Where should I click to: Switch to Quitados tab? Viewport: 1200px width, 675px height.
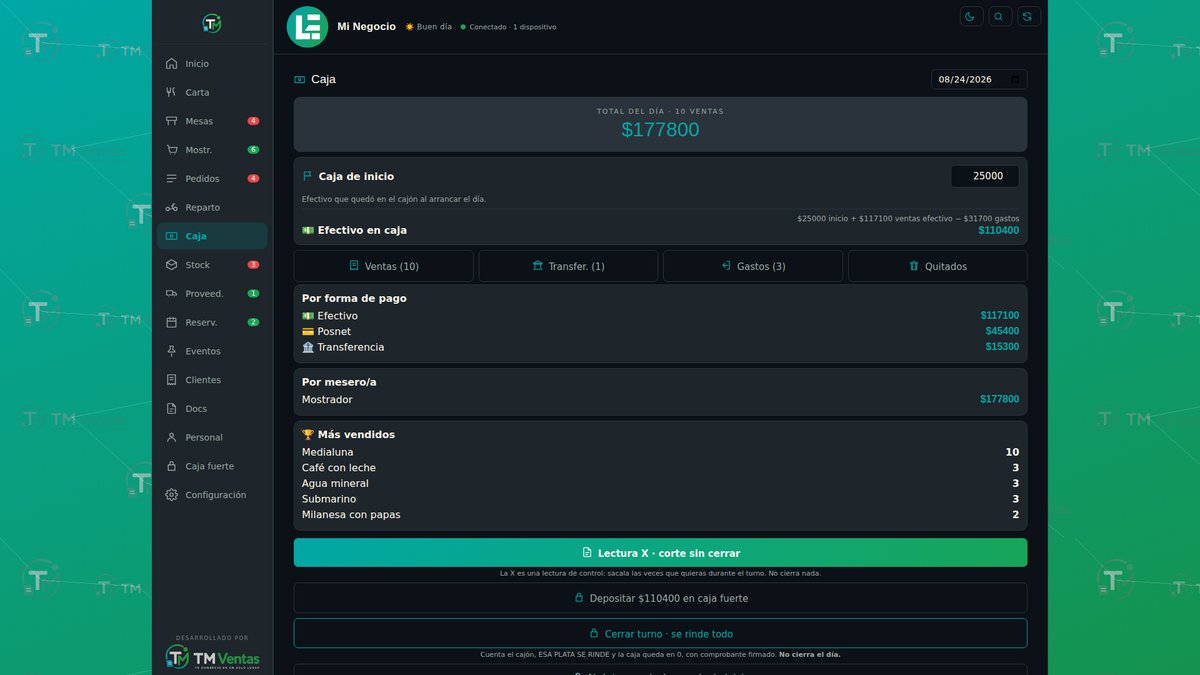[x=937, y=266]
